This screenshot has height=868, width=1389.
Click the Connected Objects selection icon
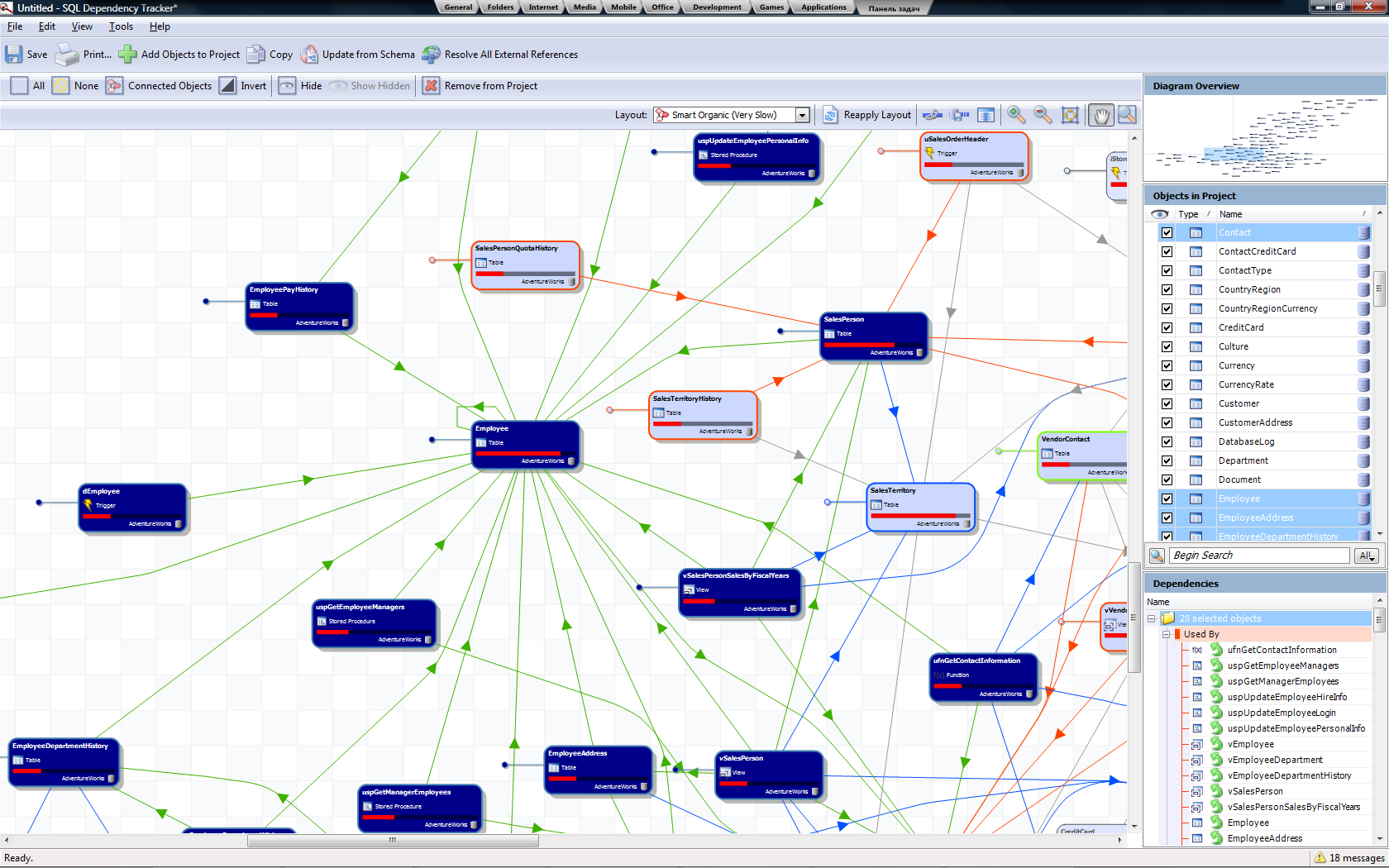tap(114, 86)
